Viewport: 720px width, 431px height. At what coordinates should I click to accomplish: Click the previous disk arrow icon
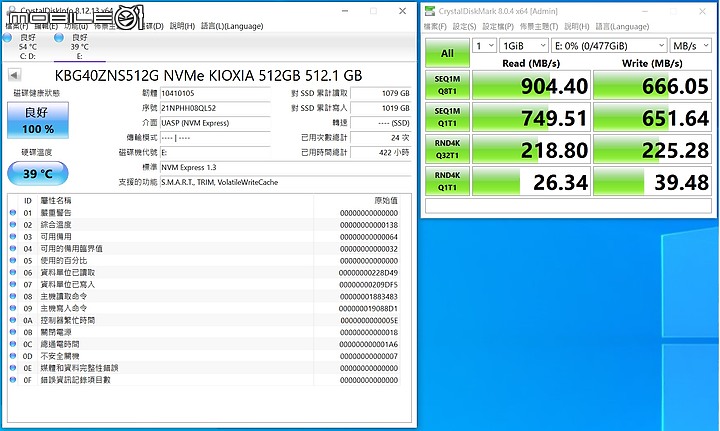click(x=14, y=75)
